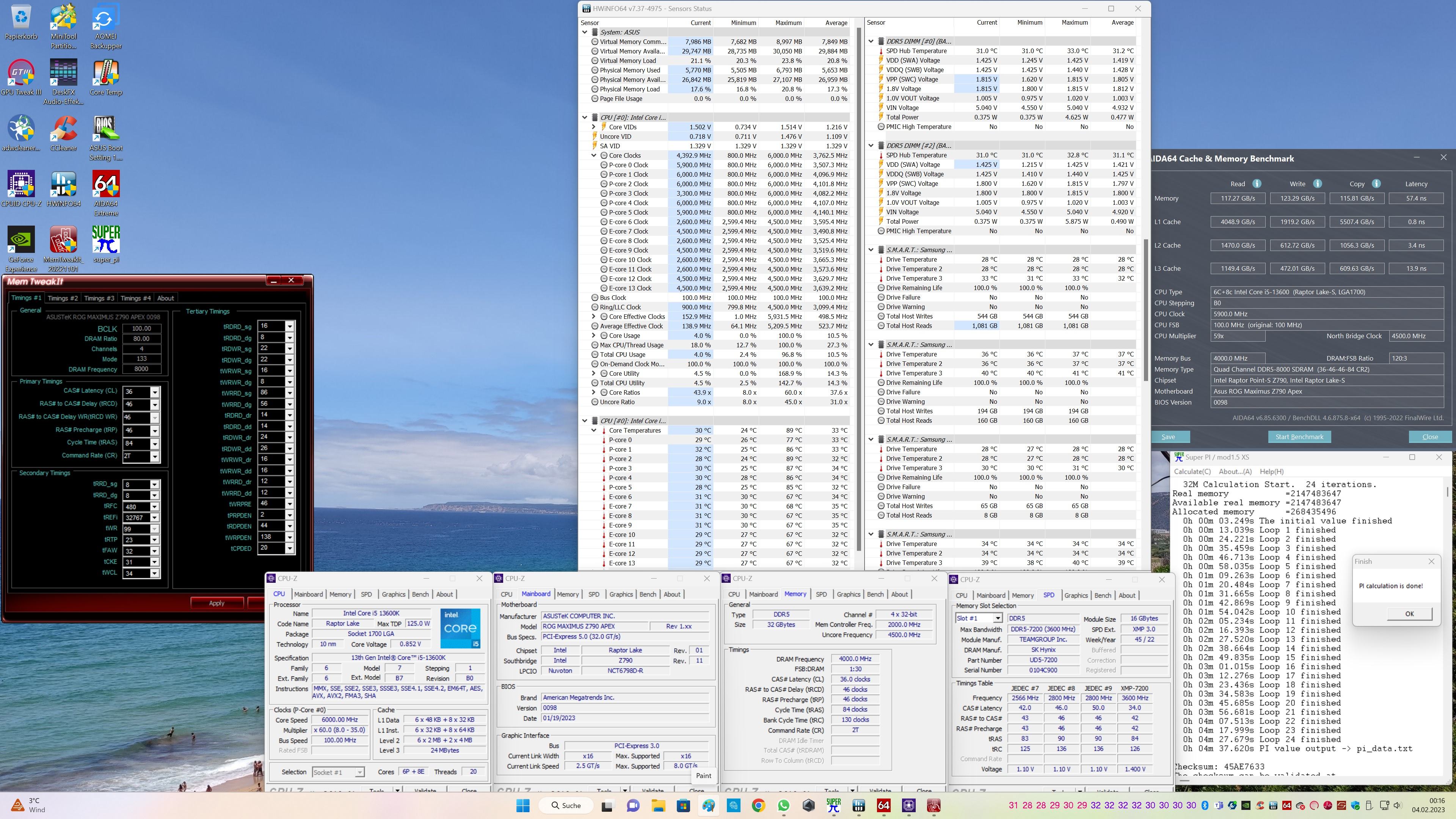Open WhatsApp from the taskbar
The height and width of the screenshot is (819, 1456).
click(783, 805)
